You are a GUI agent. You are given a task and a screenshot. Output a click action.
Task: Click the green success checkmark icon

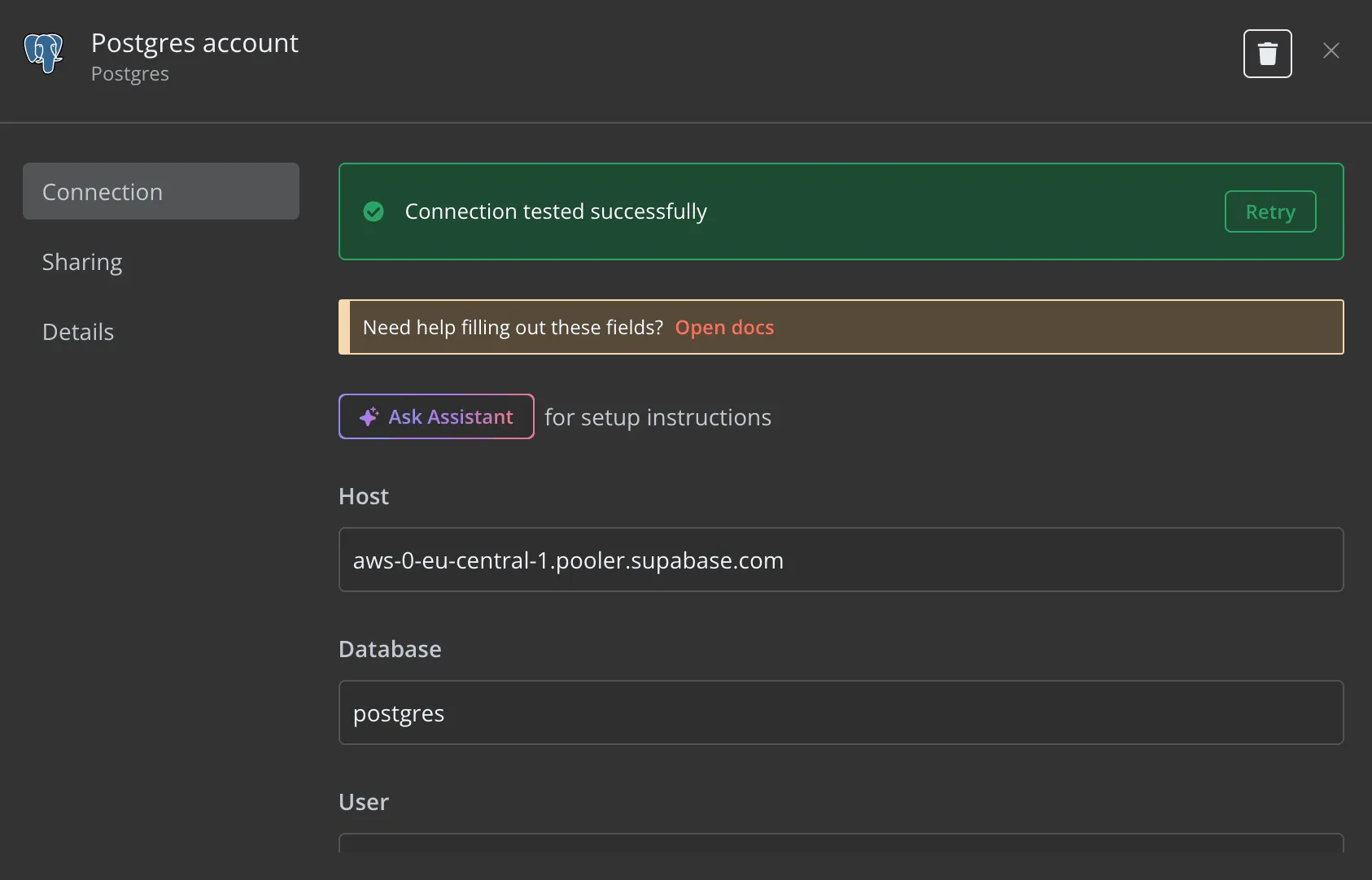[x=374, y=211]
